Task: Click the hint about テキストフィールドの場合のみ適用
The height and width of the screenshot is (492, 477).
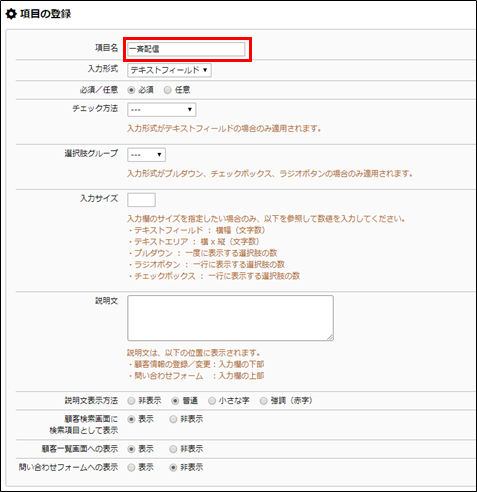Action: tap(224, 129)
